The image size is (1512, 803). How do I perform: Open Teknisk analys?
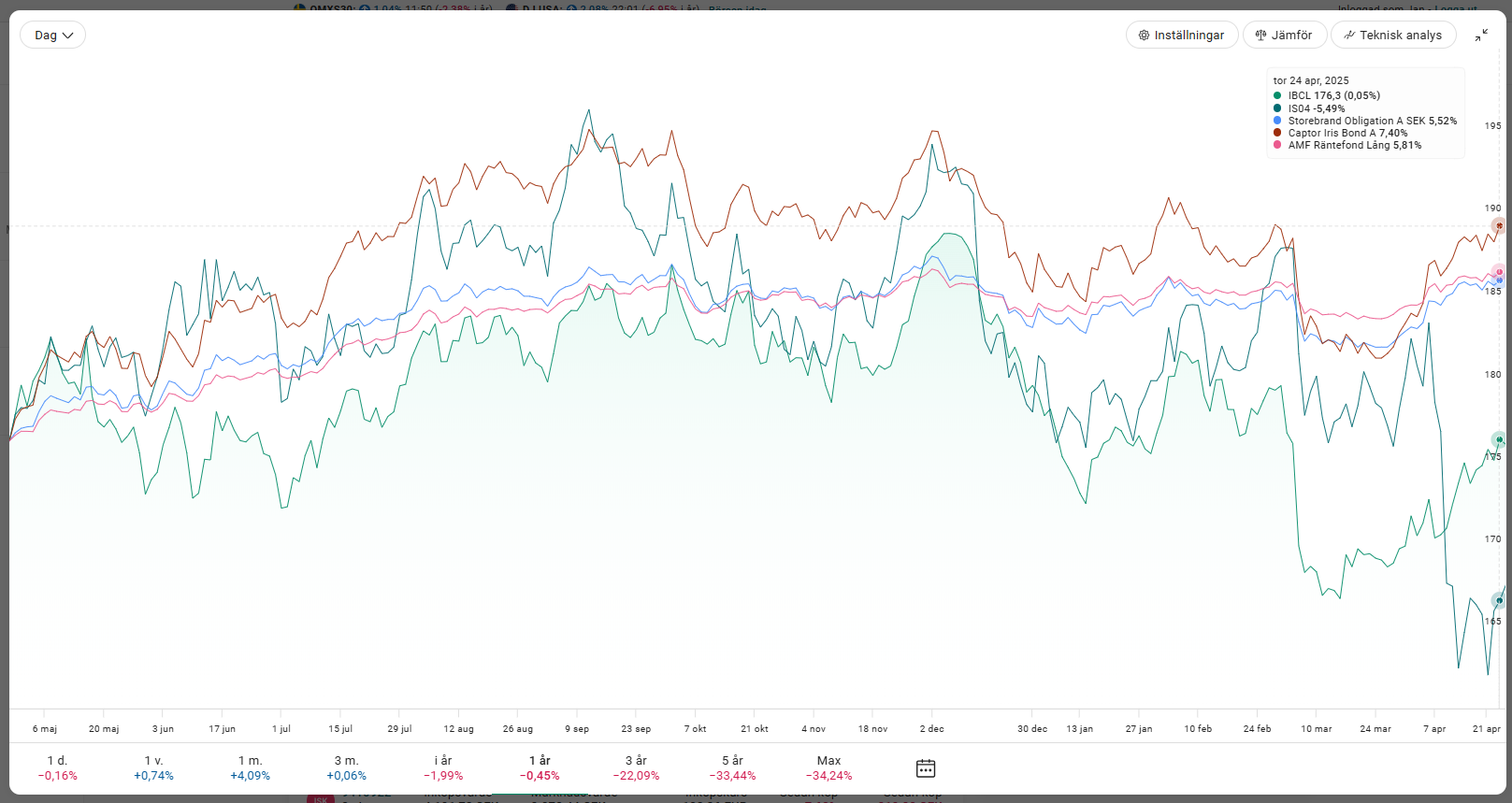[1392, 36]
